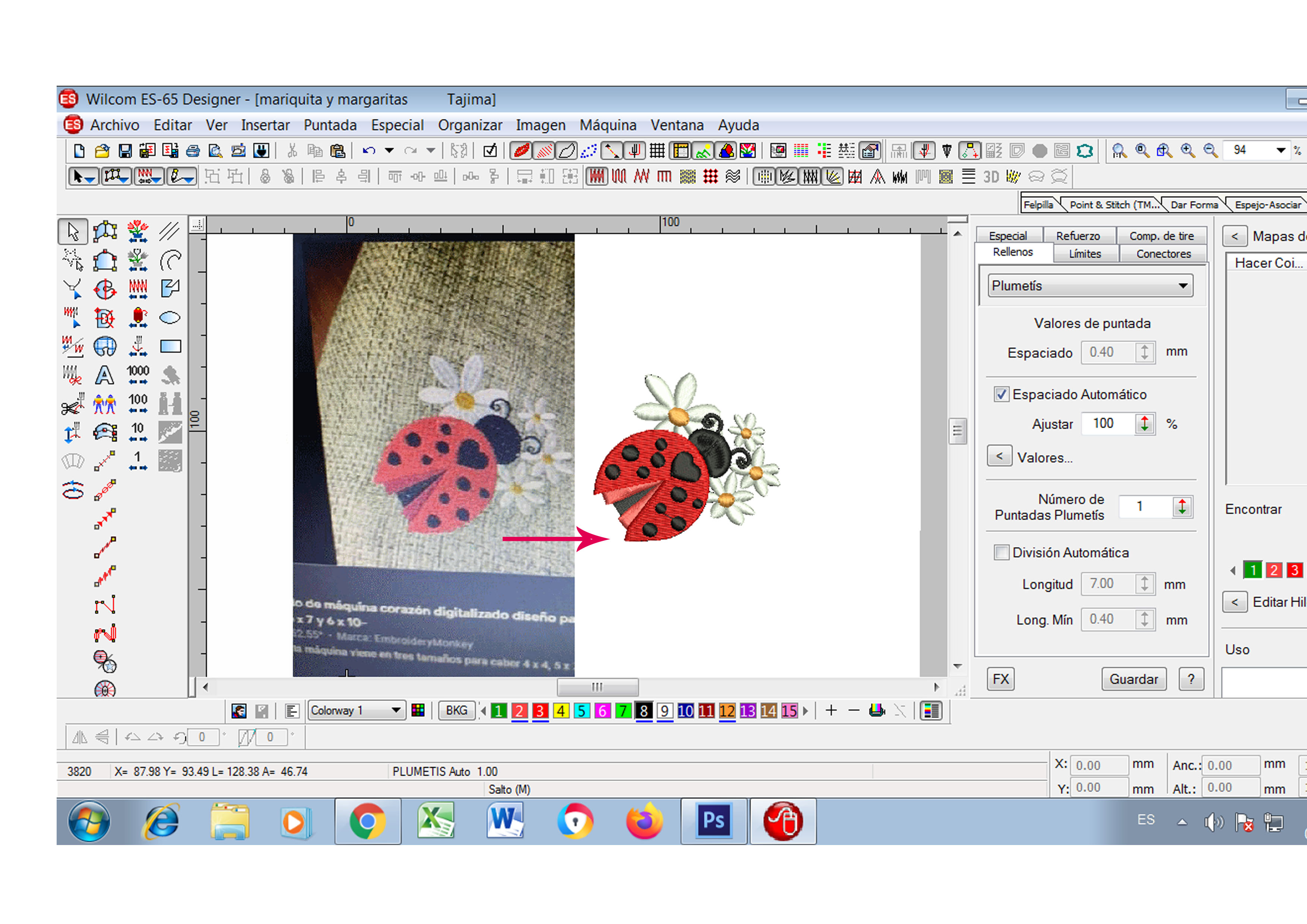Switch to the Conectores tab

(x=1164, y=254)
